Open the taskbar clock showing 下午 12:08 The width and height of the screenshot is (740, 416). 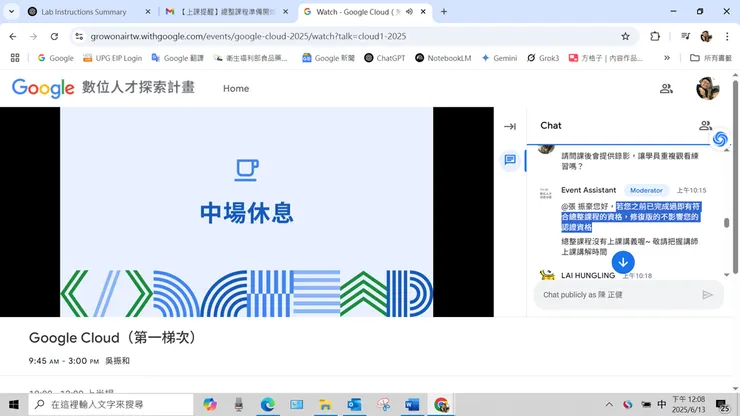tap(688, 405)
